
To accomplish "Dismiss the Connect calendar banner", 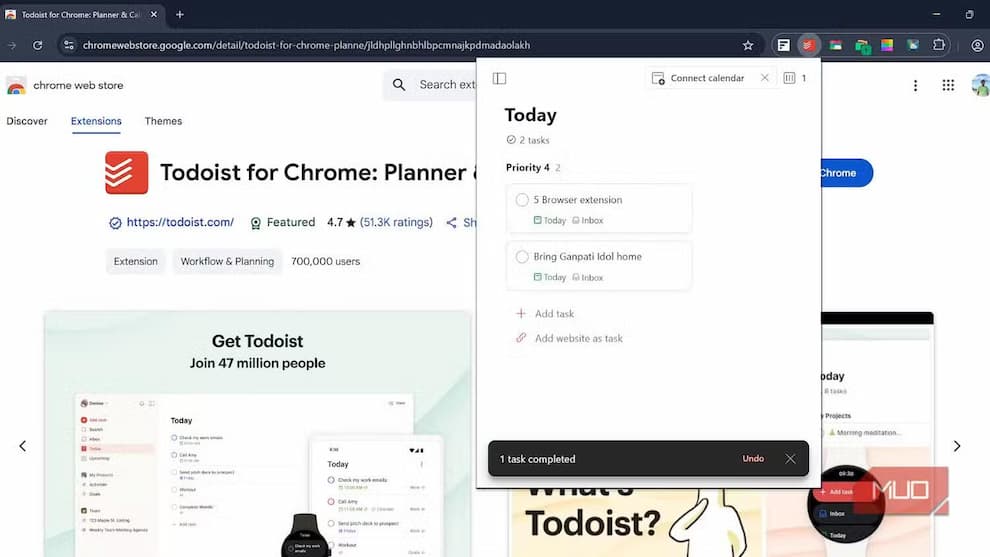I will click(x=765, y=78).
